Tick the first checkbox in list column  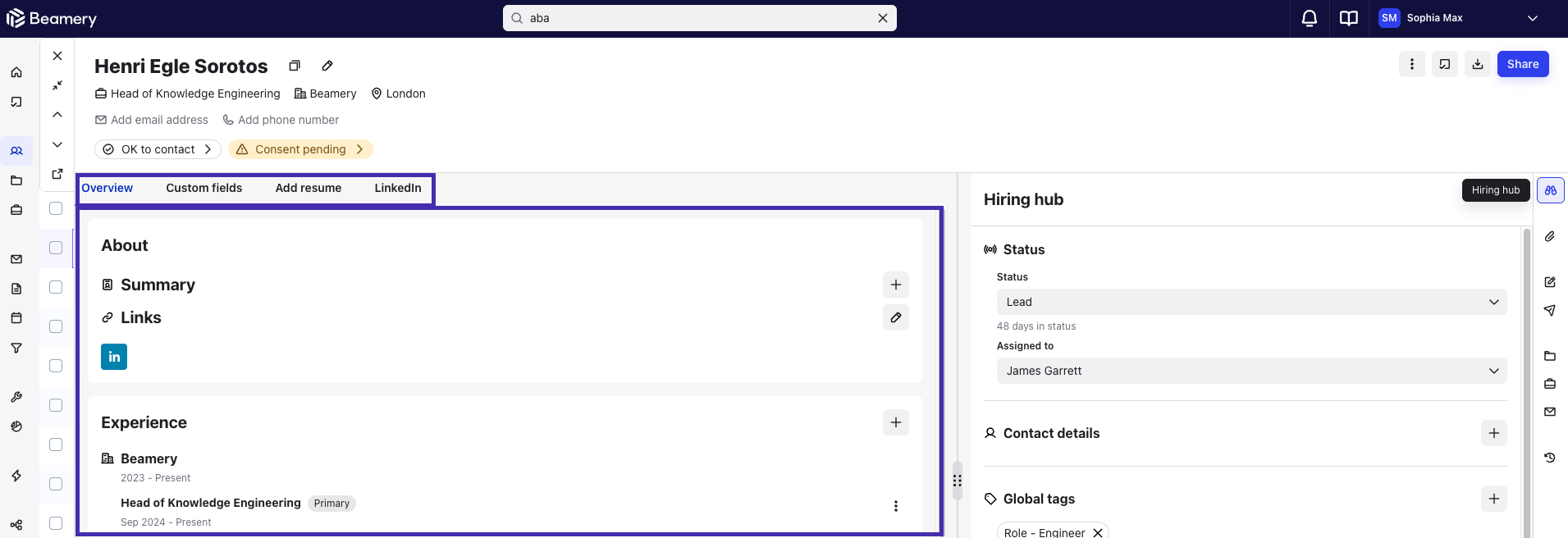pyautogui.click(x=56, y=208)
